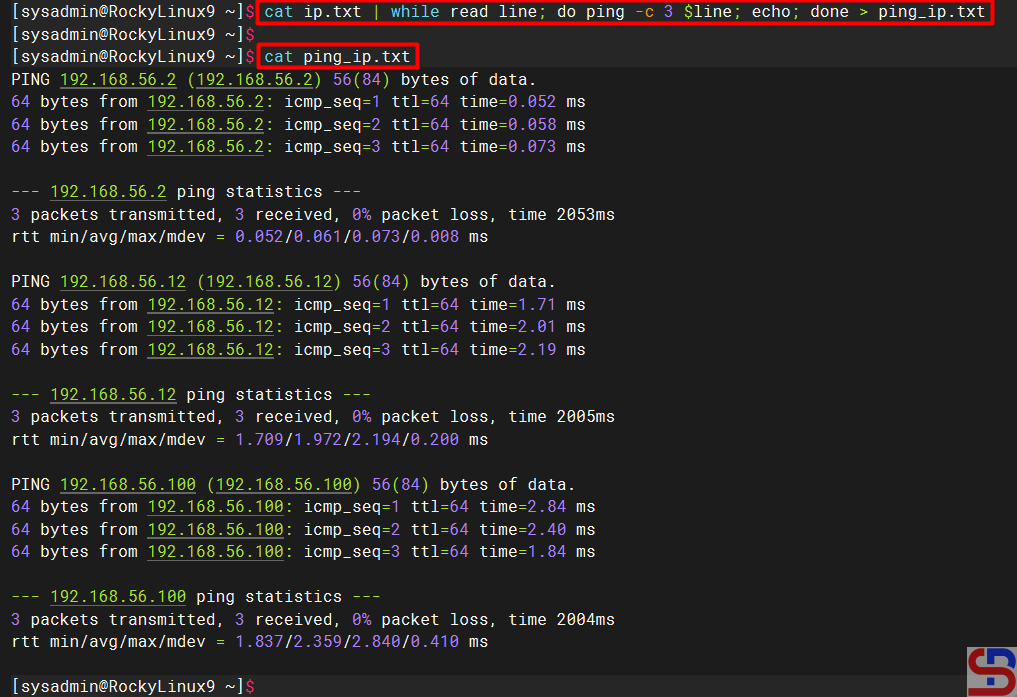The height and width of the screenshot is (697, 1017).
Task: Click the 'time=2.84 ms' reply value
Action: tap(537, 507)
